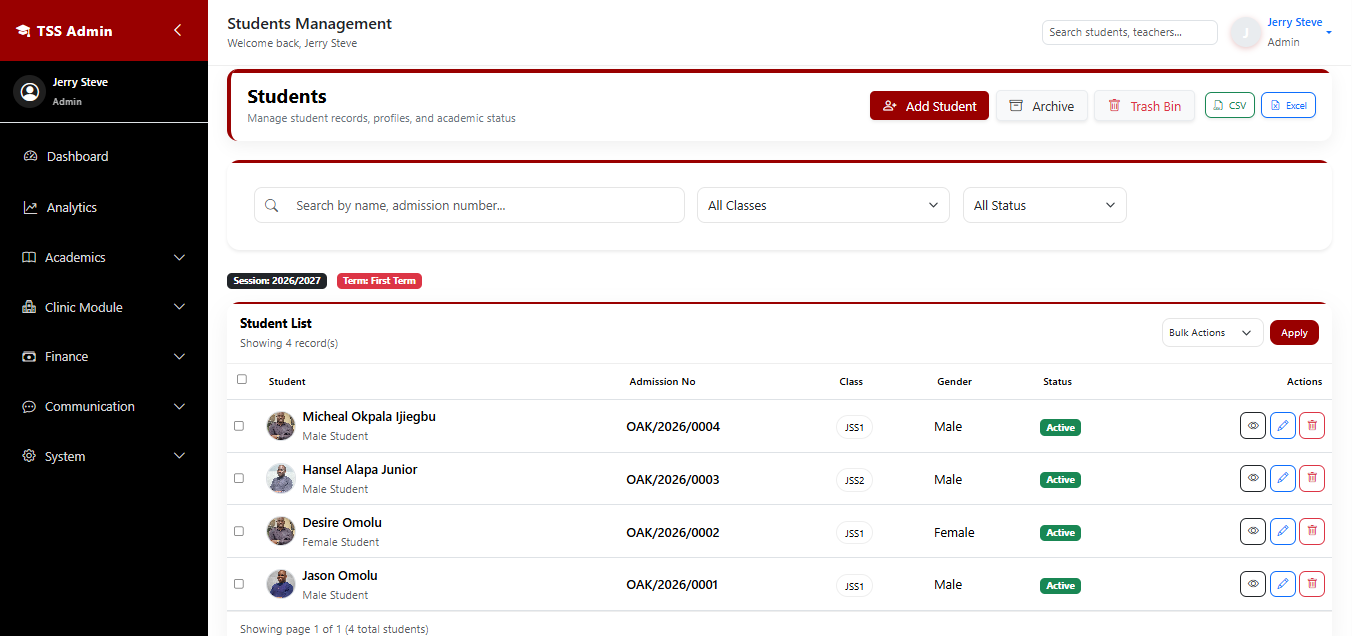Delete Hansel Alapa Junior with trash icon
The width and height of the screenshot is (1352, 636).
(x=1312, y=479)
